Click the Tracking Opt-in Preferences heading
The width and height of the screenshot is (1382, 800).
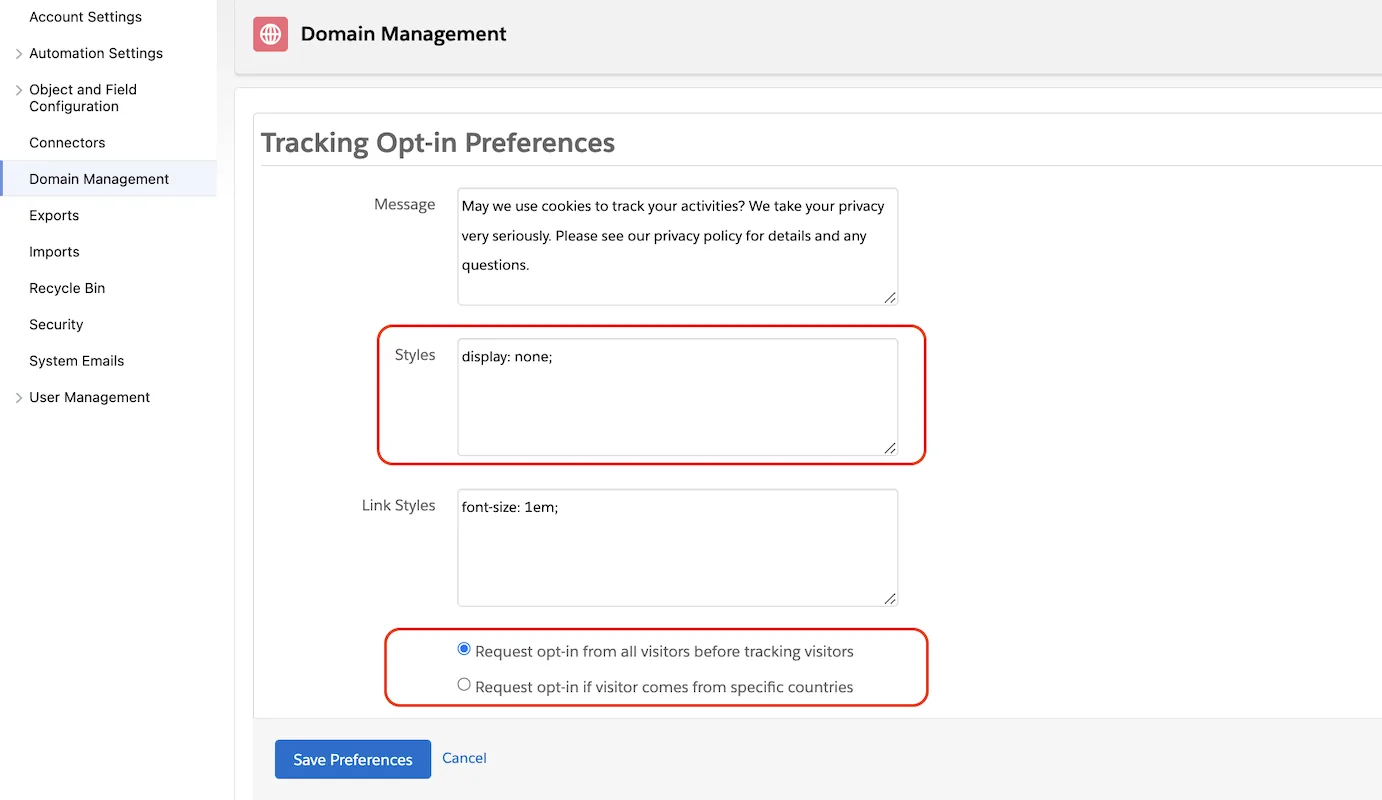coord(438,143)
